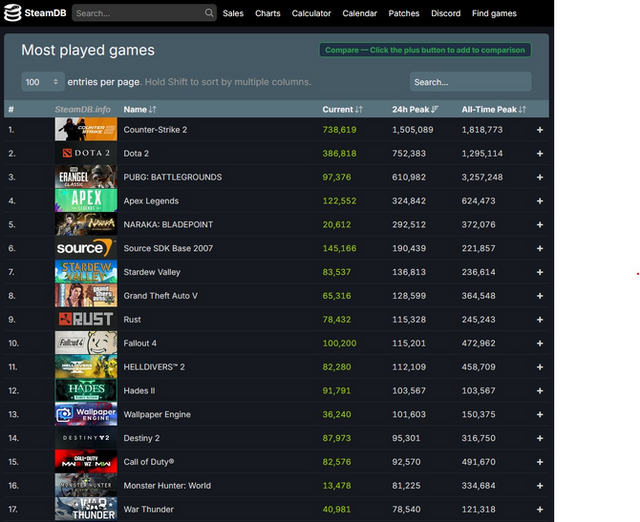This screenshot has height=522, width=640.
Task: Open the entries per page dropdown
Action: click(43, 82)
